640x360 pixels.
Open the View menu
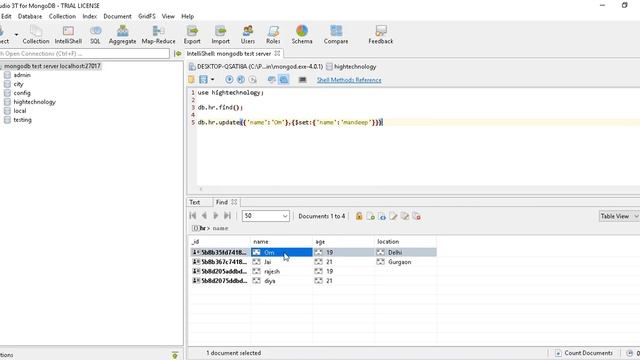click(x=168, y=16)
